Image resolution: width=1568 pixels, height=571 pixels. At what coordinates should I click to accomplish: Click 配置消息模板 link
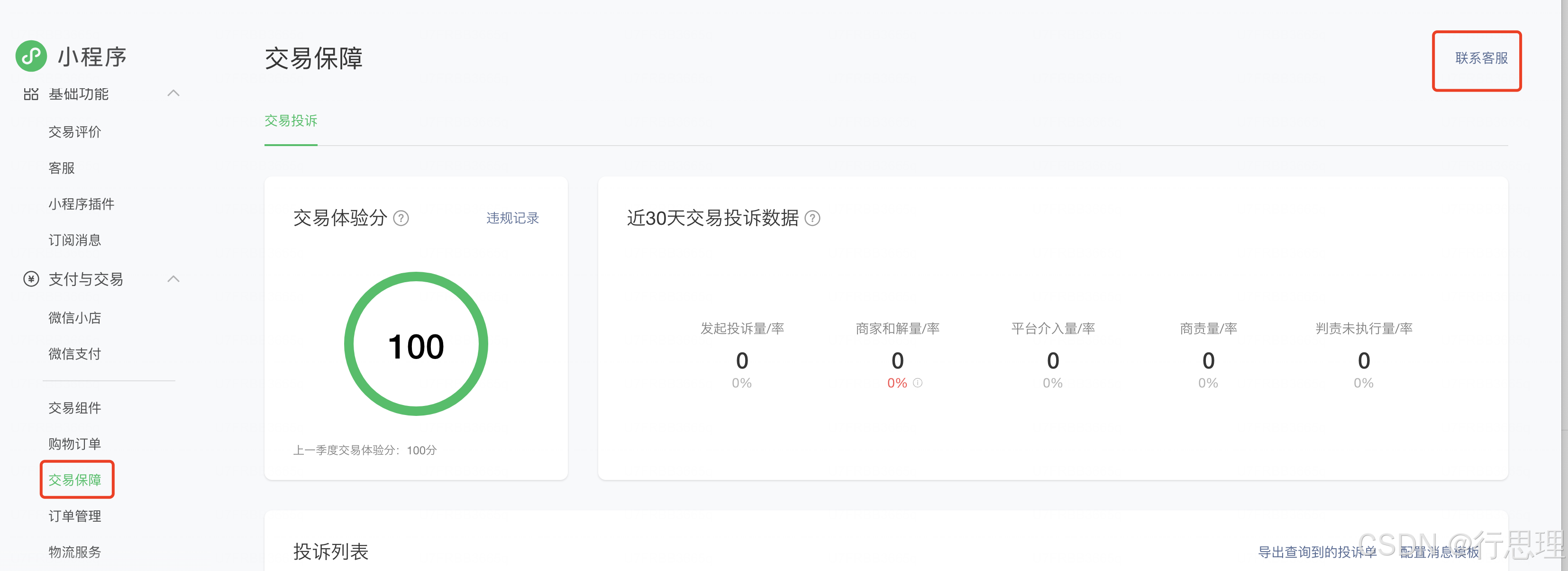(1440, 552)
